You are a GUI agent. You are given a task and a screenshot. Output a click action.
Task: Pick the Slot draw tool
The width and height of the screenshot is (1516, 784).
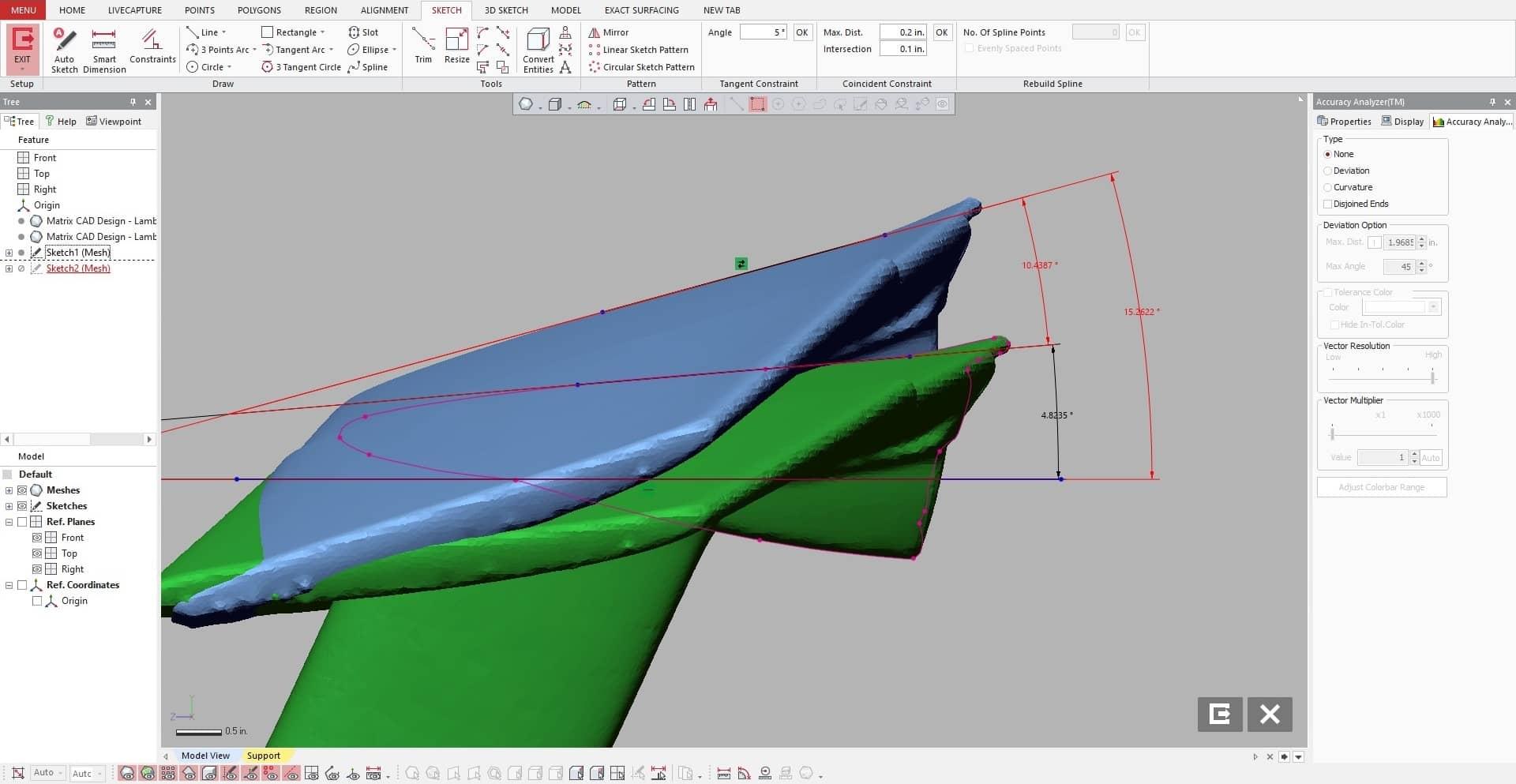(363, 32)
